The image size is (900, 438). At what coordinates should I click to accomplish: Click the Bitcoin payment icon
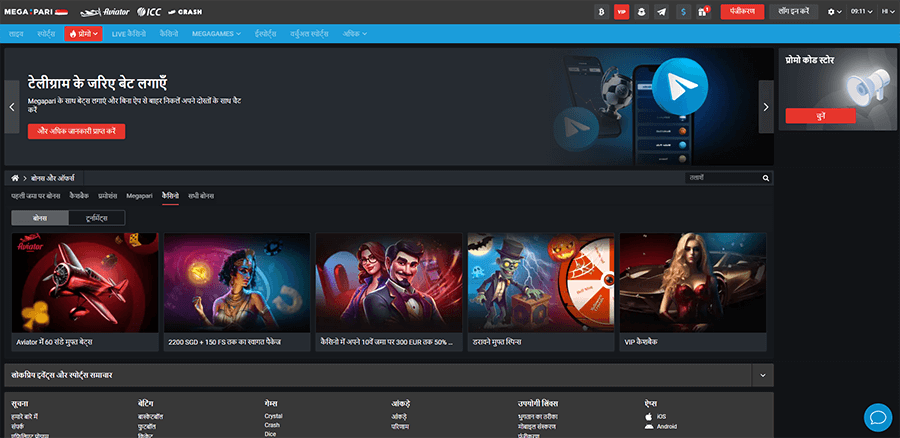(x=602, y=11)
